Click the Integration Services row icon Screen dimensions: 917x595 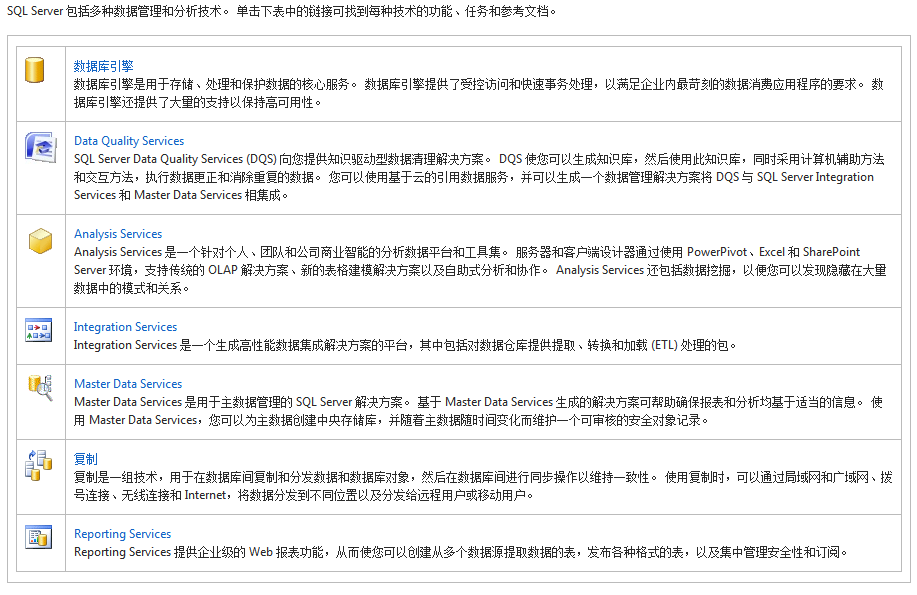[38, 330]
